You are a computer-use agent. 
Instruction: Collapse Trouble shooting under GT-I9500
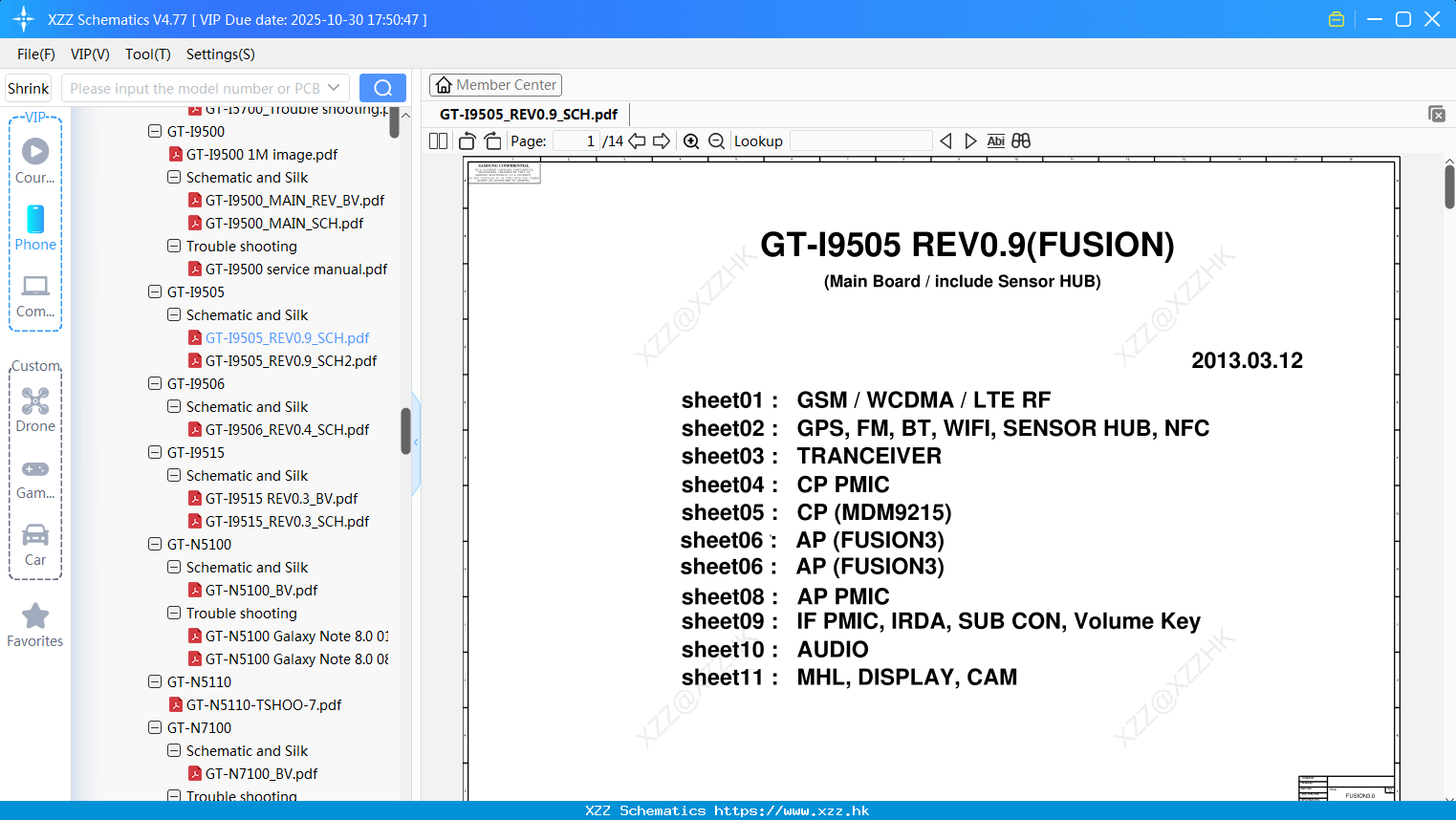click(x=174, y=246)
